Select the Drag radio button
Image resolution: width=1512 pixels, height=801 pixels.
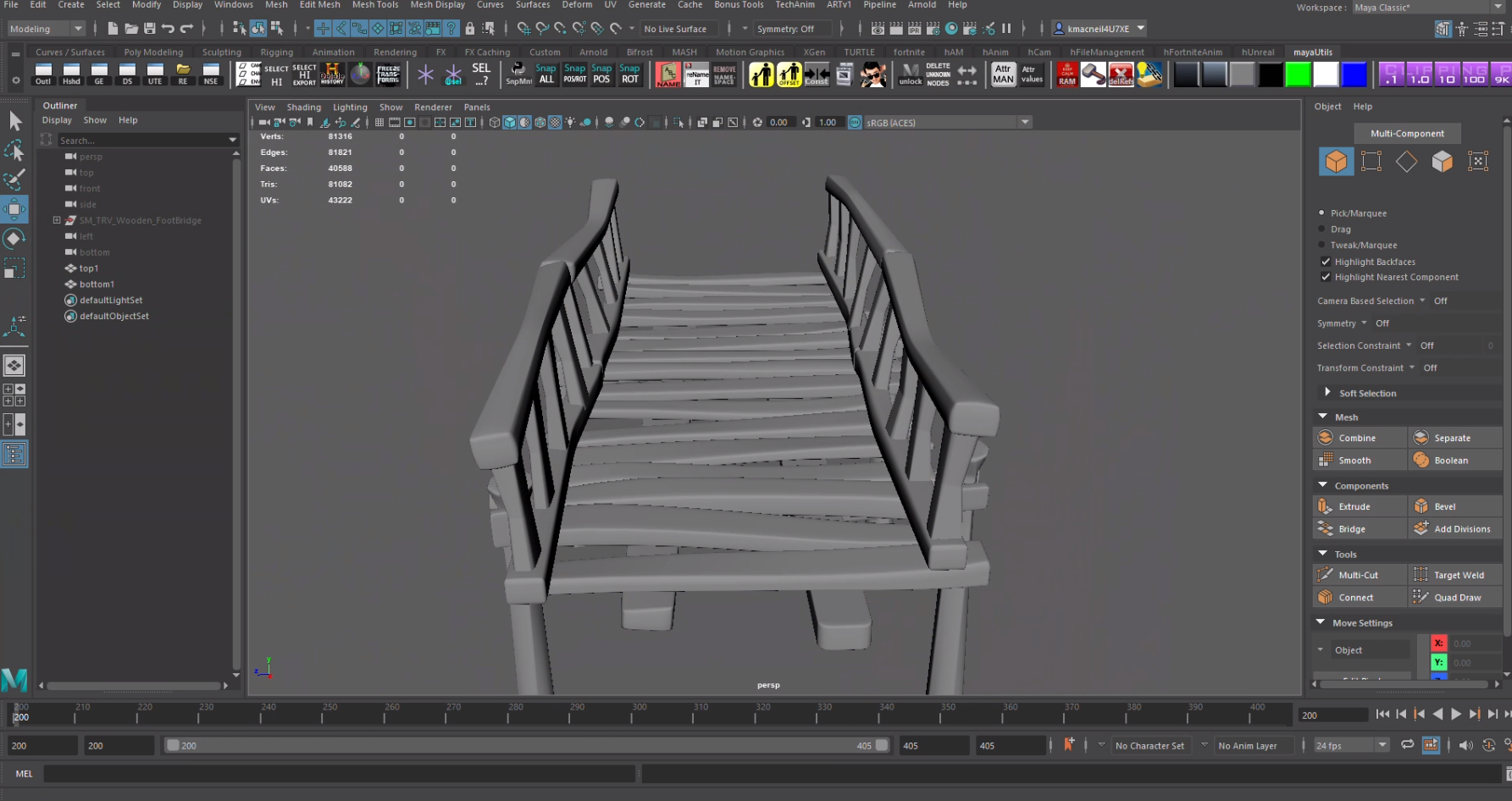1322,229
